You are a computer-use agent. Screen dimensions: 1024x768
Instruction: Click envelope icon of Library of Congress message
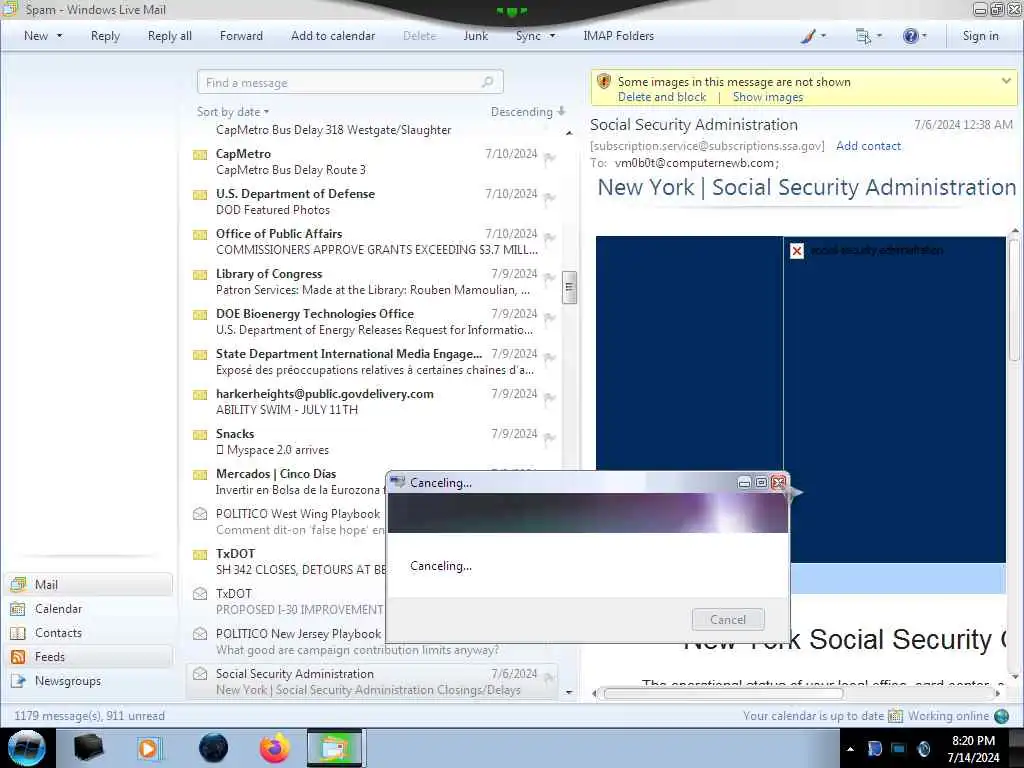200,274
